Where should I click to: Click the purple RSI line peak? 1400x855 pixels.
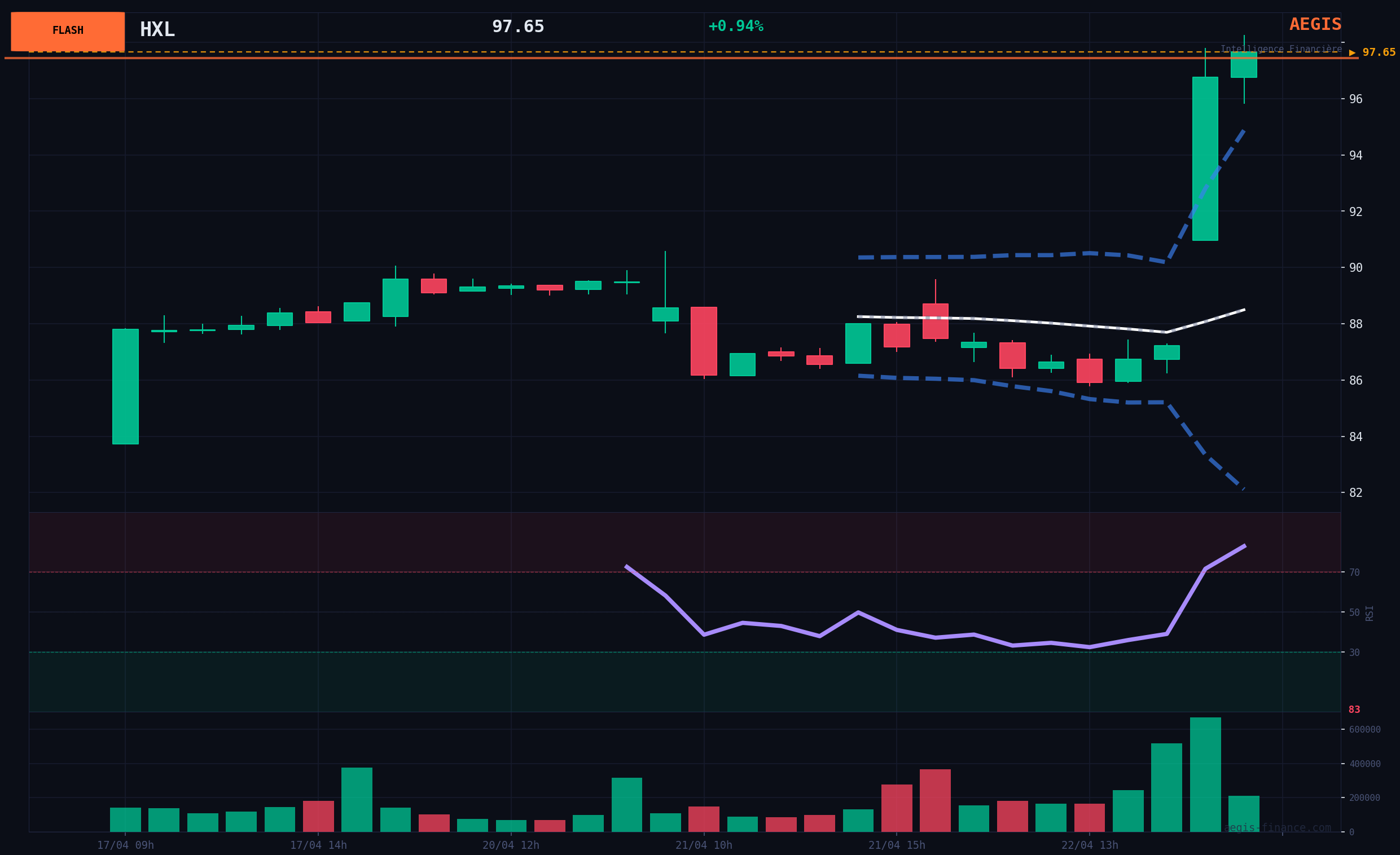click(1244, 545)
